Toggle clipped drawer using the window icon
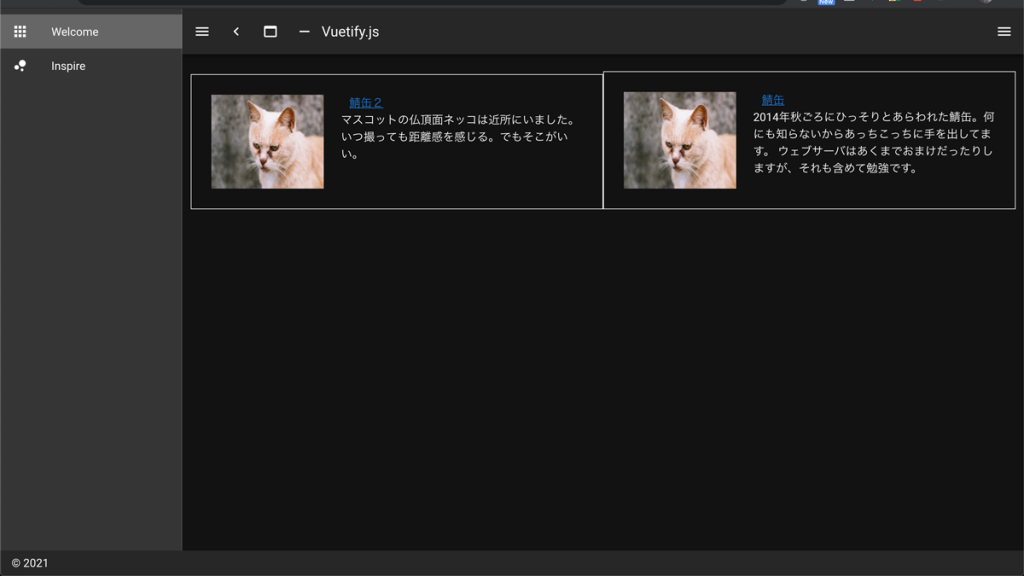1024x576 pixels. tap(270, 31)
